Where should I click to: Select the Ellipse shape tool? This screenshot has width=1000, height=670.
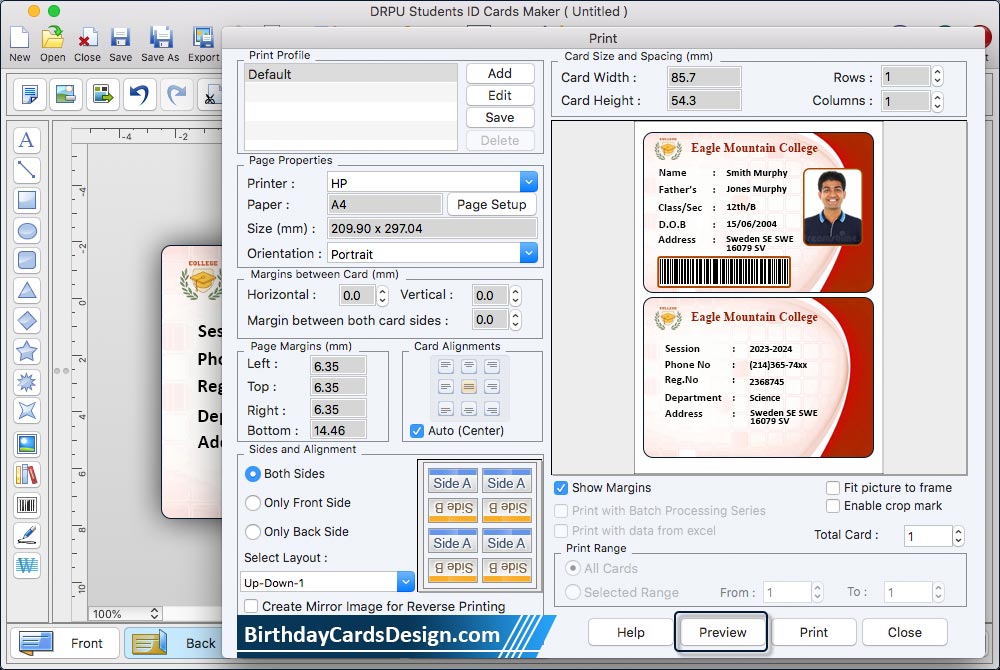pyautogui.click(x=27, y=230)
